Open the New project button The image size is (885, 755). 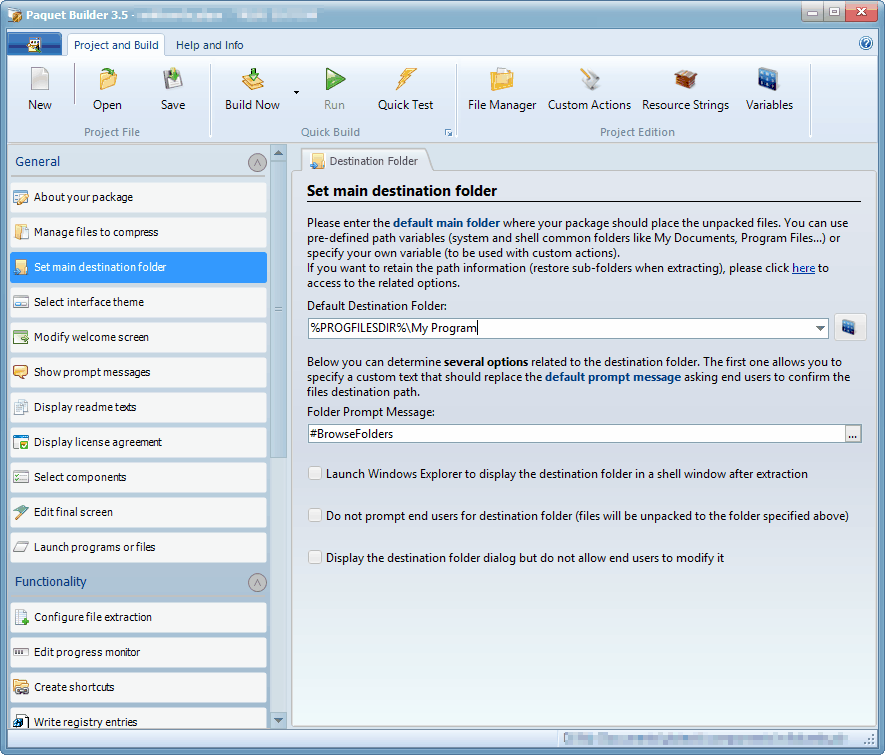point(39,88)
